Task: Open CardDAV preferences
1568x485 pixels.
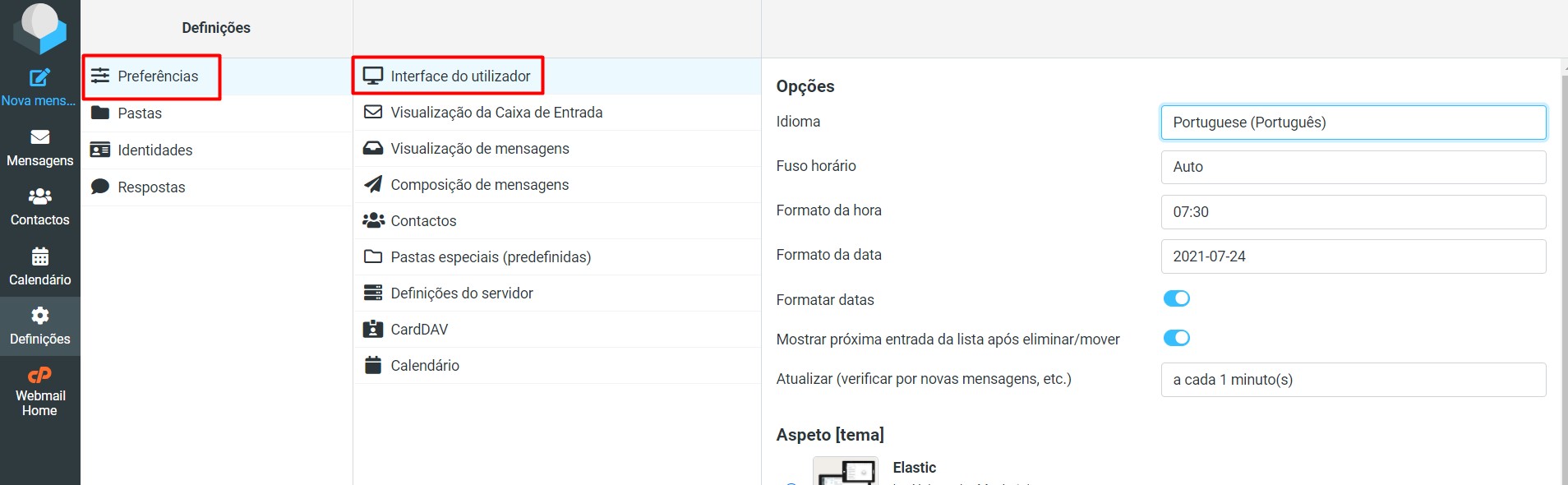Action: [x=557, y=330]
